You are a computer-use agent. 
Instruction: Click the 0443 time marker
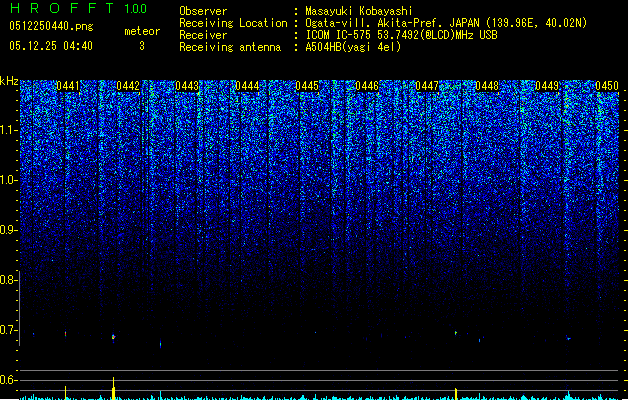[x=187, y=86]
